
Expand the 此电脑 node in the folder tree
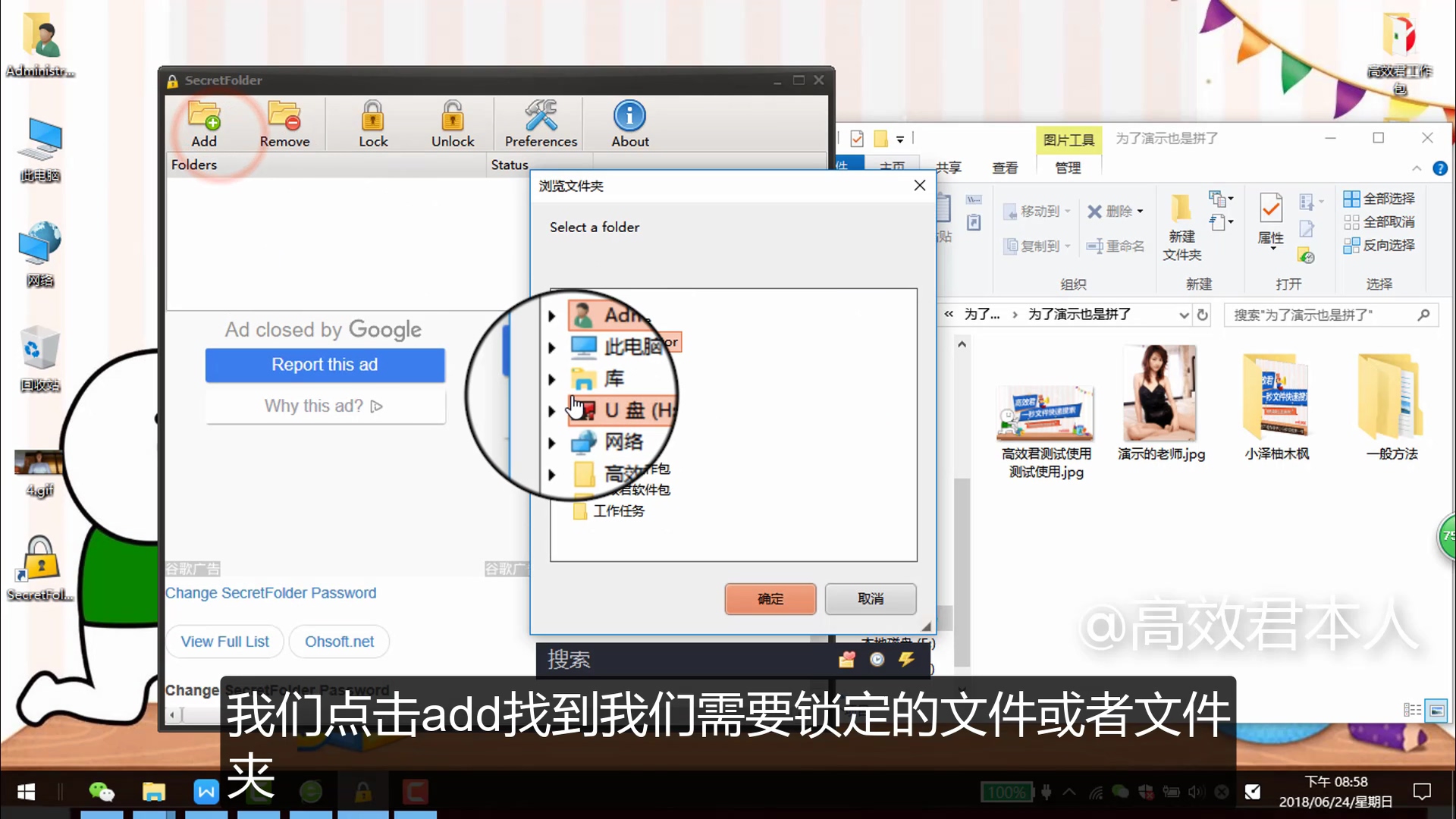coord(551,347)
